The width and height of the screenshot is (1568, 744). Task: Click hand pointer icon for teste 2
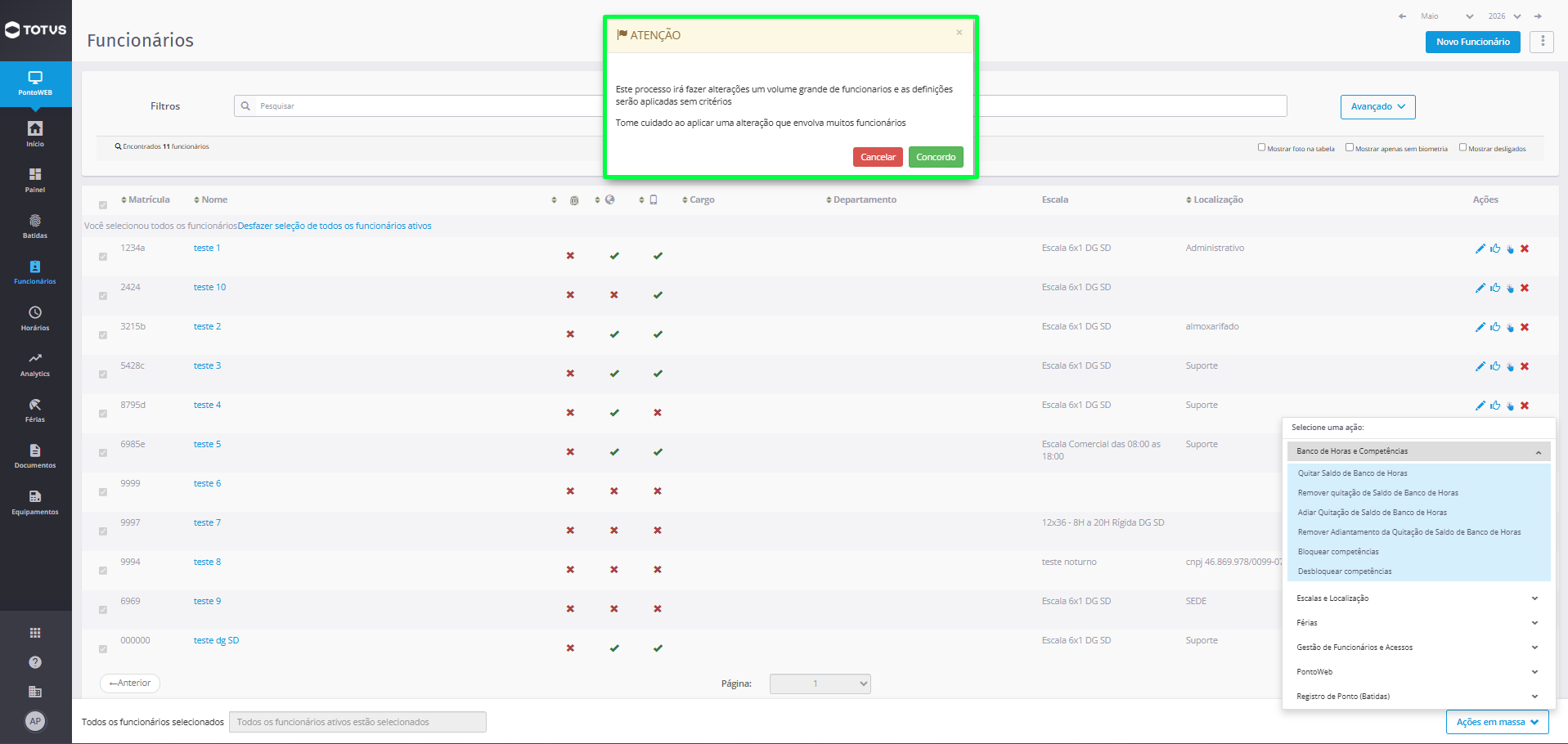point(1510,327)
